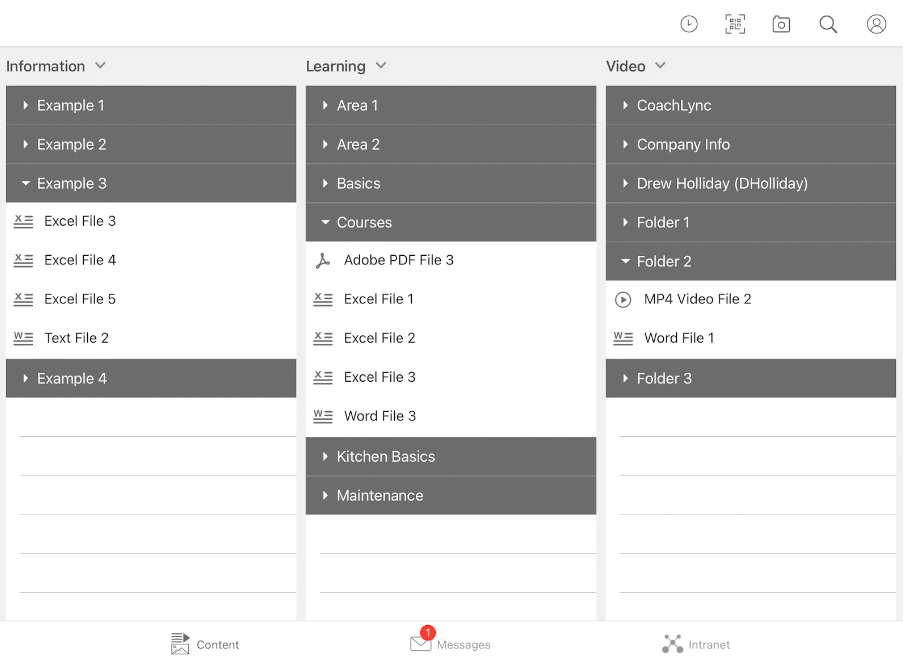Collapse the Example 3 folder
This screenshot has width=903, height=662.
(x=151, y=184)
